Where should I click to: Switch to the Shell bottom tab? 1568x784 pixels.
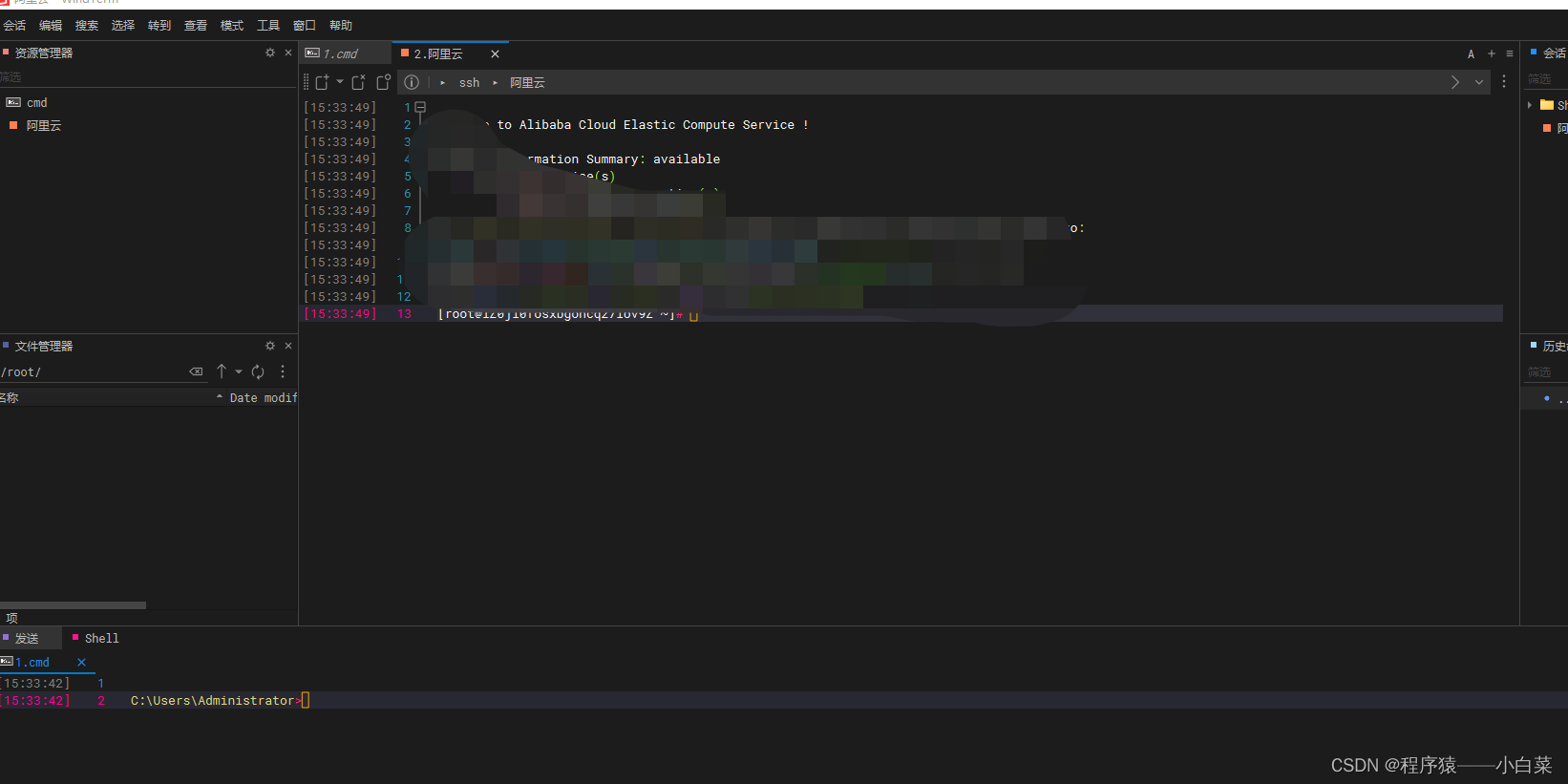click(x=95, y=638)
